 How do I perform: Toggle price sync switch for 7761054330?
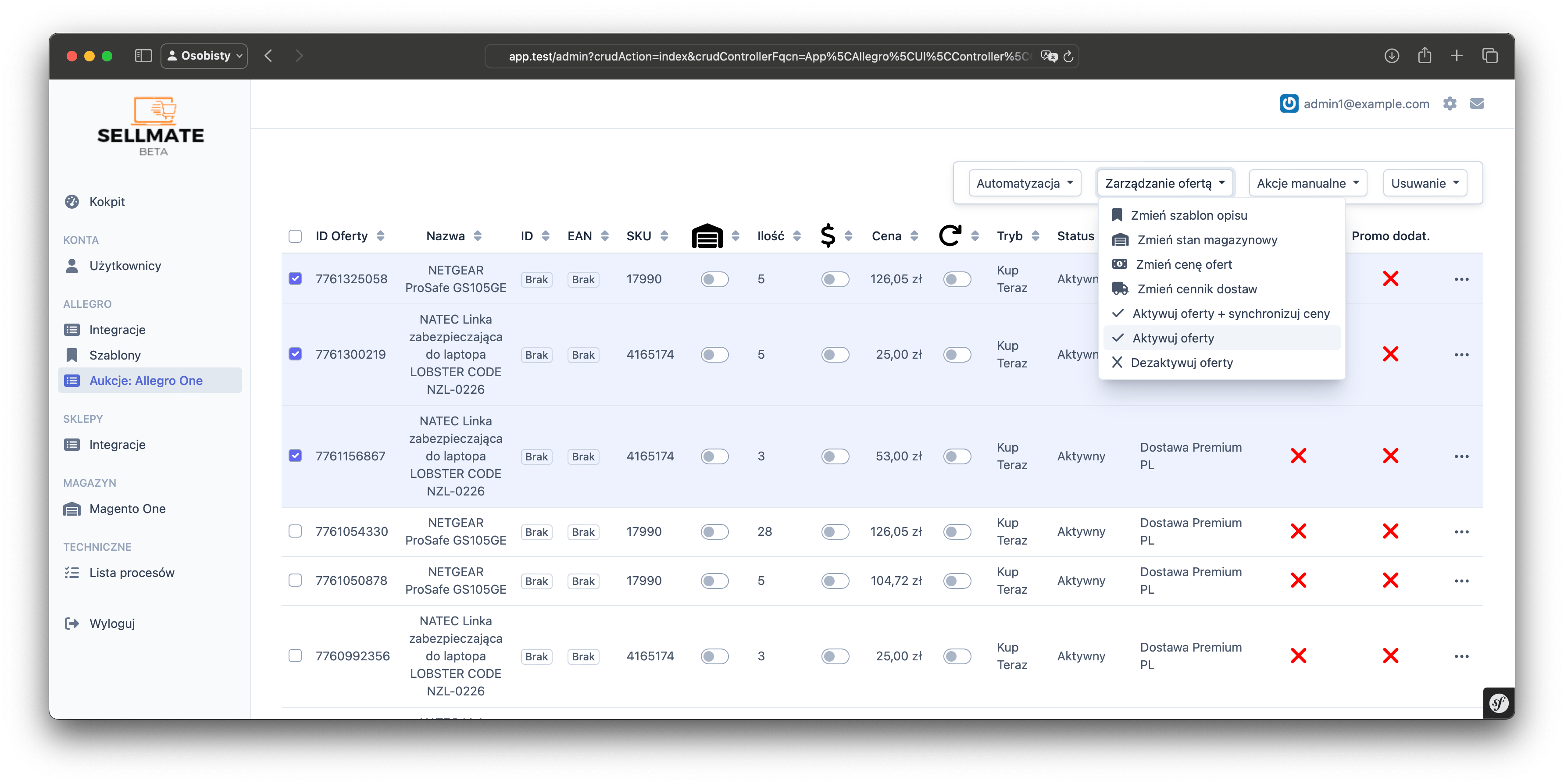point(835,531)
